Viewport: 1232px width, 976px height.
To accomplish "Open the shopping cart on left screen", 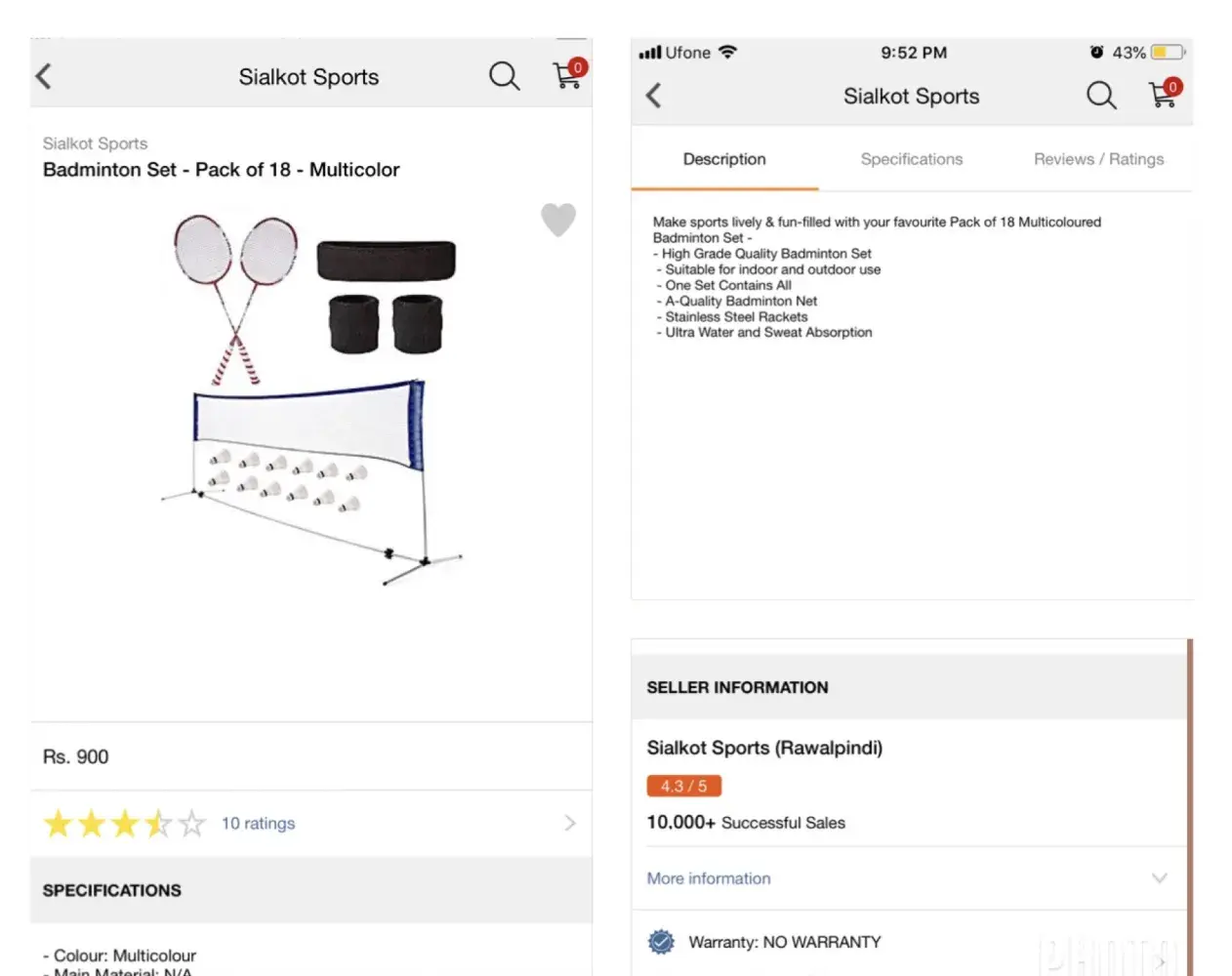I will 567,75.
